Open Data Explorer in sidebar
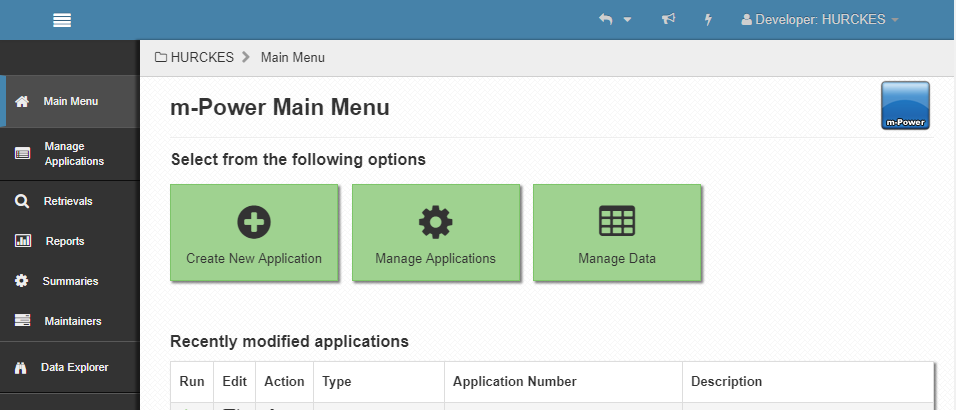Screen dimensions: 956x410 point(70,367)
